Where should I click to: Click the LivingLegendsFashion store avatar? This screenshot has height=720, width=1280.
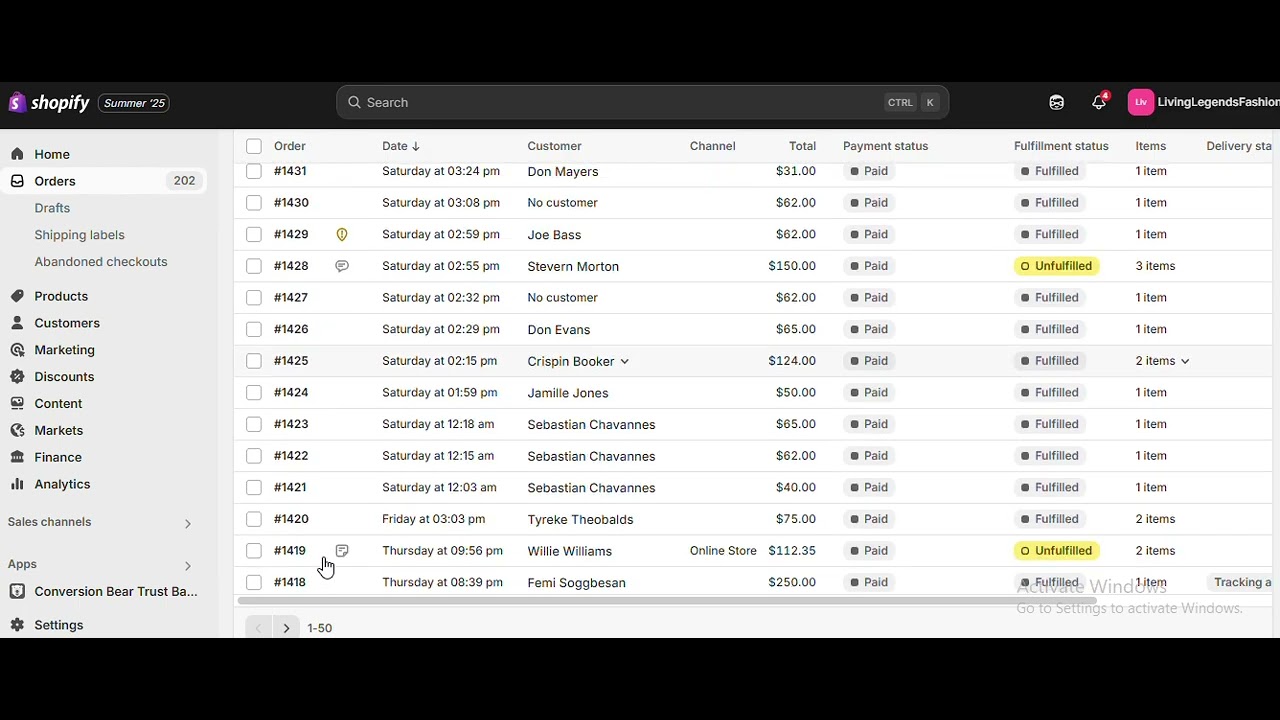pyautogui.click(x=1141, y=102)
